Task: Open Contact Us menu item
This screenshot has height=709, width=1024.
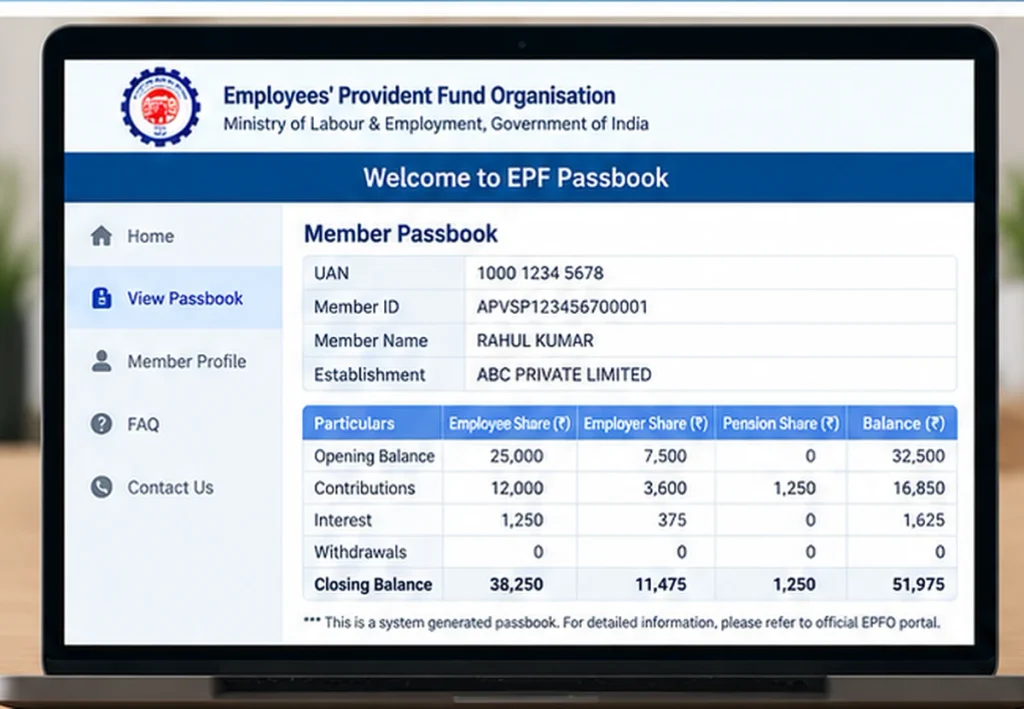Action: coord(174,487)
